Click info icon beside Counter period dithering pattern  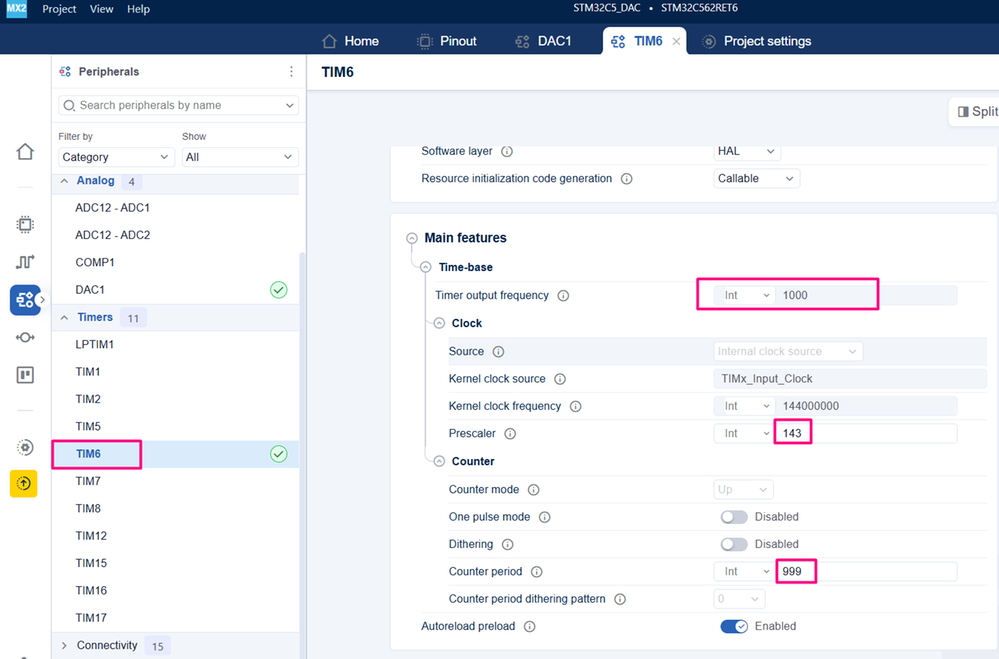coord(619,600)
